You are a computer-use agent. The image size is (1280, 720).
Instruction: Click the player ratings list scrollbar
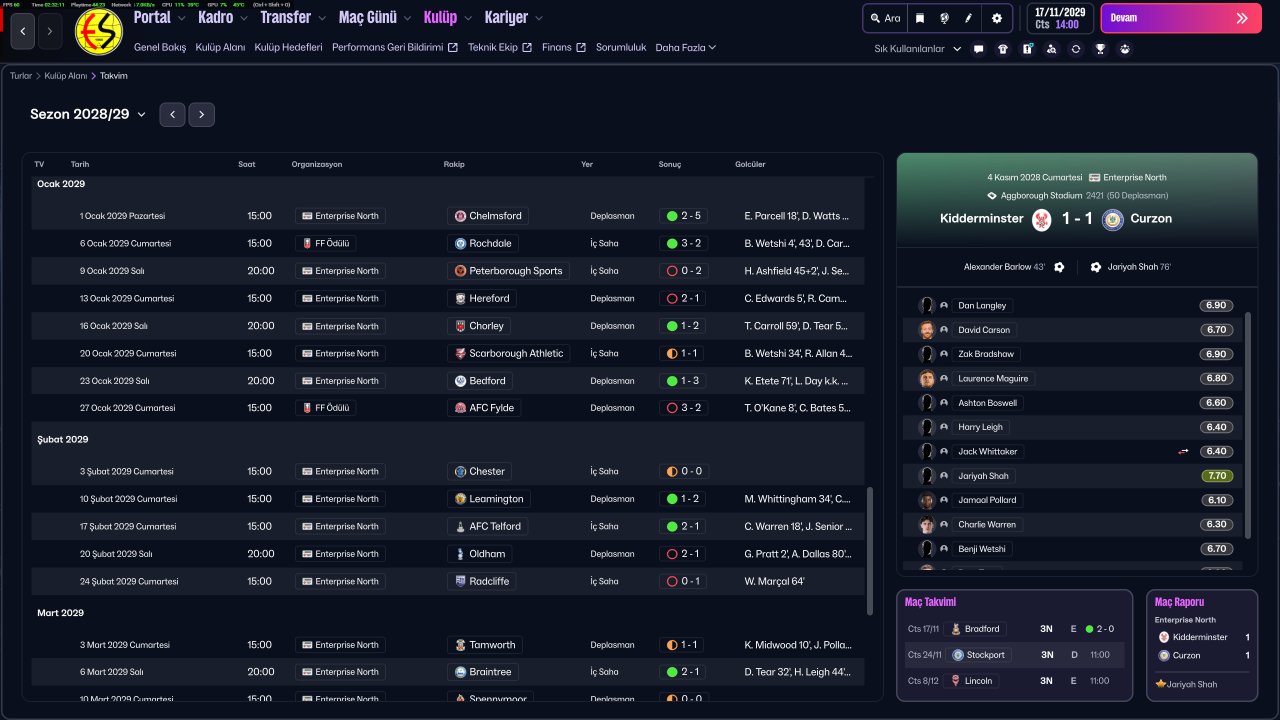coord(1247,425)
